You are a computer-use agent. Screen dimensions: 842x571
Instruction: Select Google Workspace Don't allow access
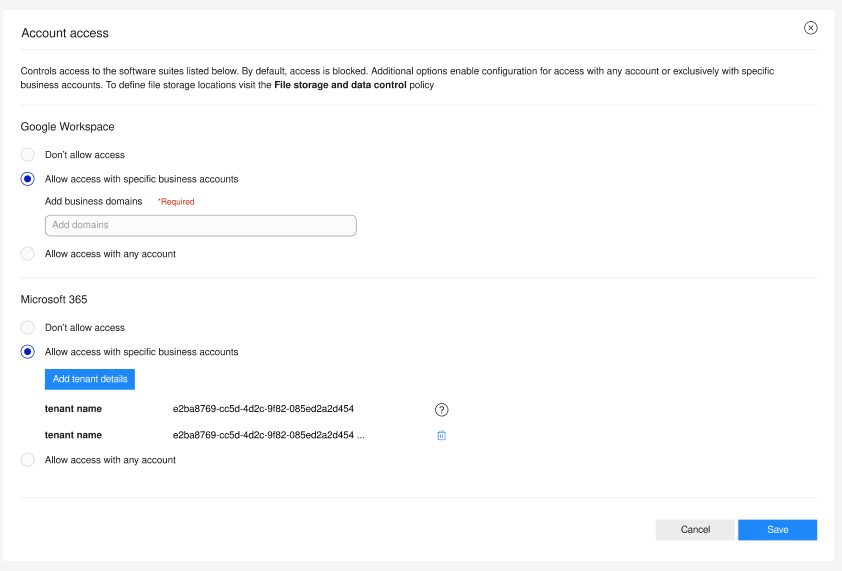27,155
